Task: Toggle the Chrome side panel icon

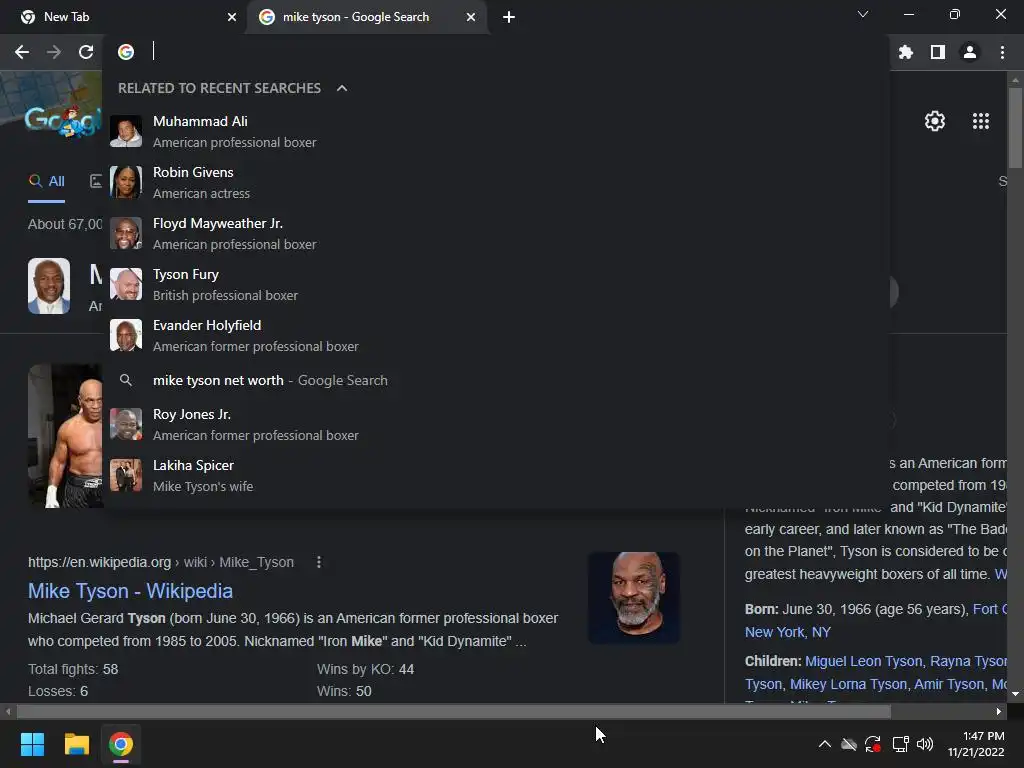Action: point(938,52)
